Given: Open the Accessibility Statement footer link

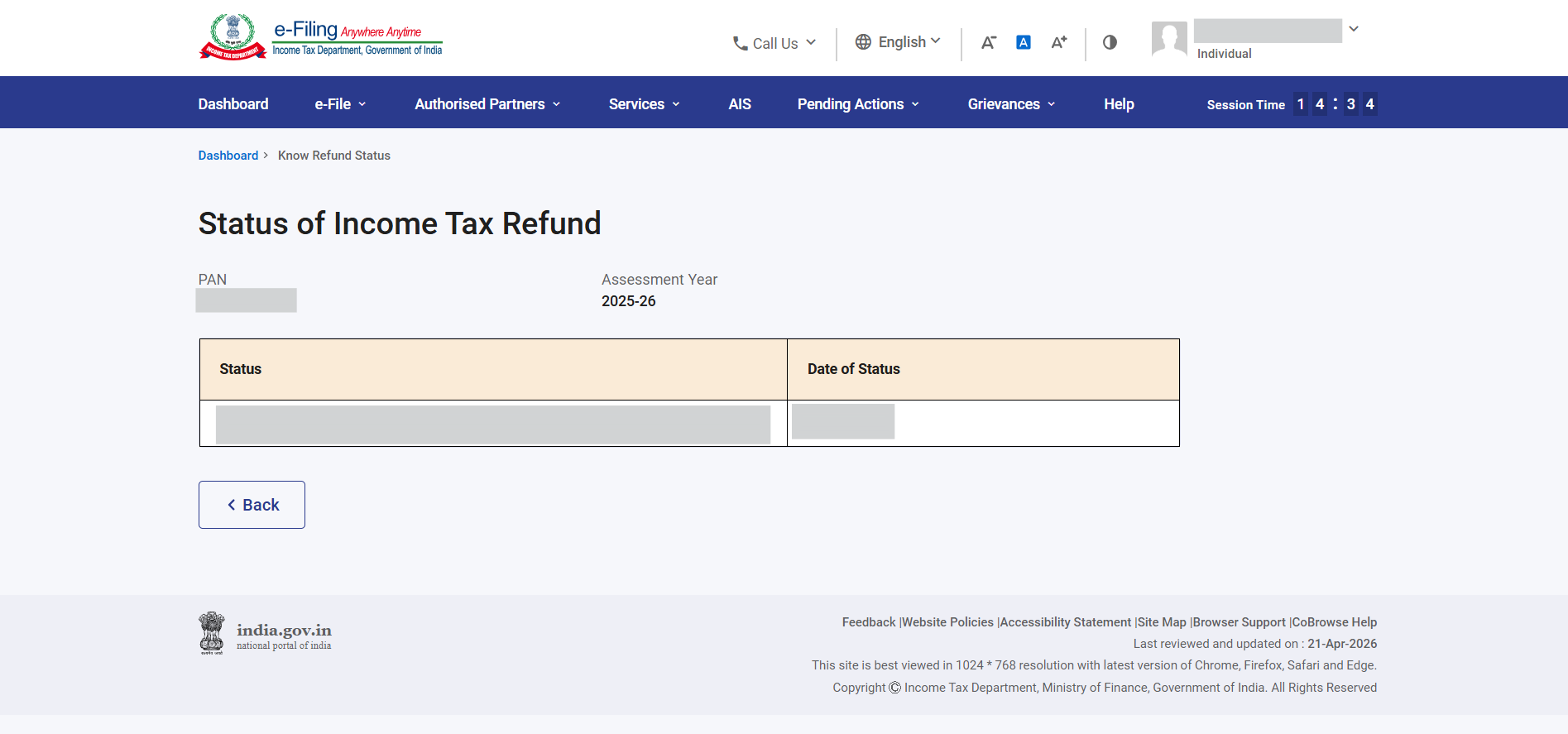Looking at the screenshot, I should click(x=1065, y=622).
